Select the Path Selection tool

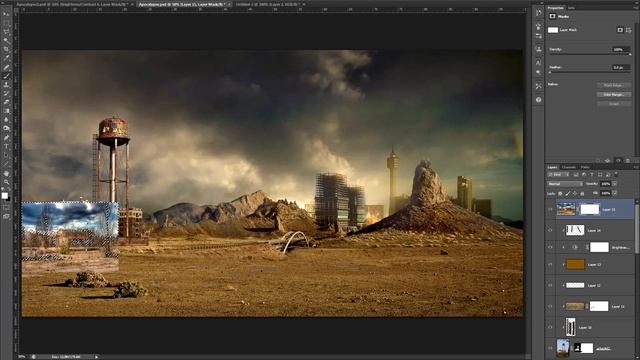(6, 155)
